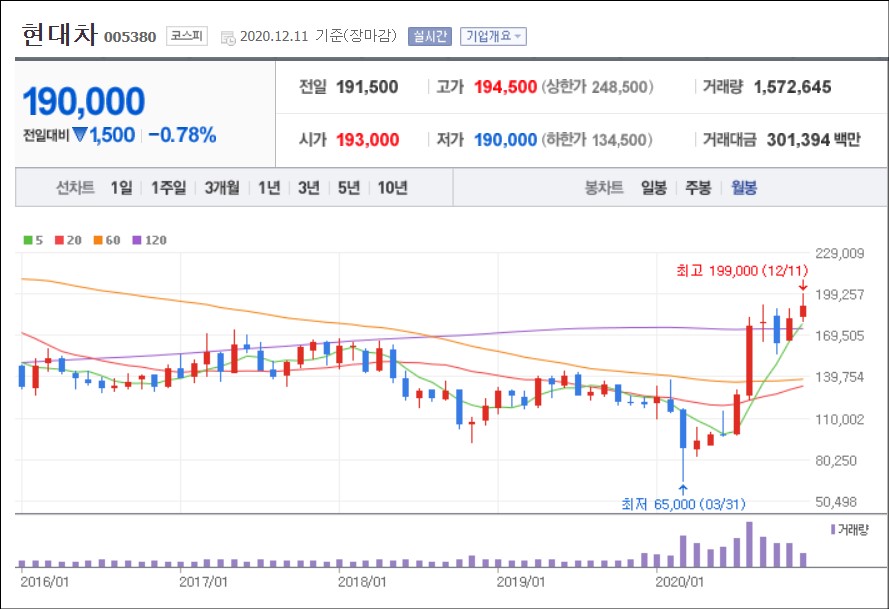Viewport: 889px width, 609px height.
Task: Select the 1일 line chart tab
Action: coord(121,188)
